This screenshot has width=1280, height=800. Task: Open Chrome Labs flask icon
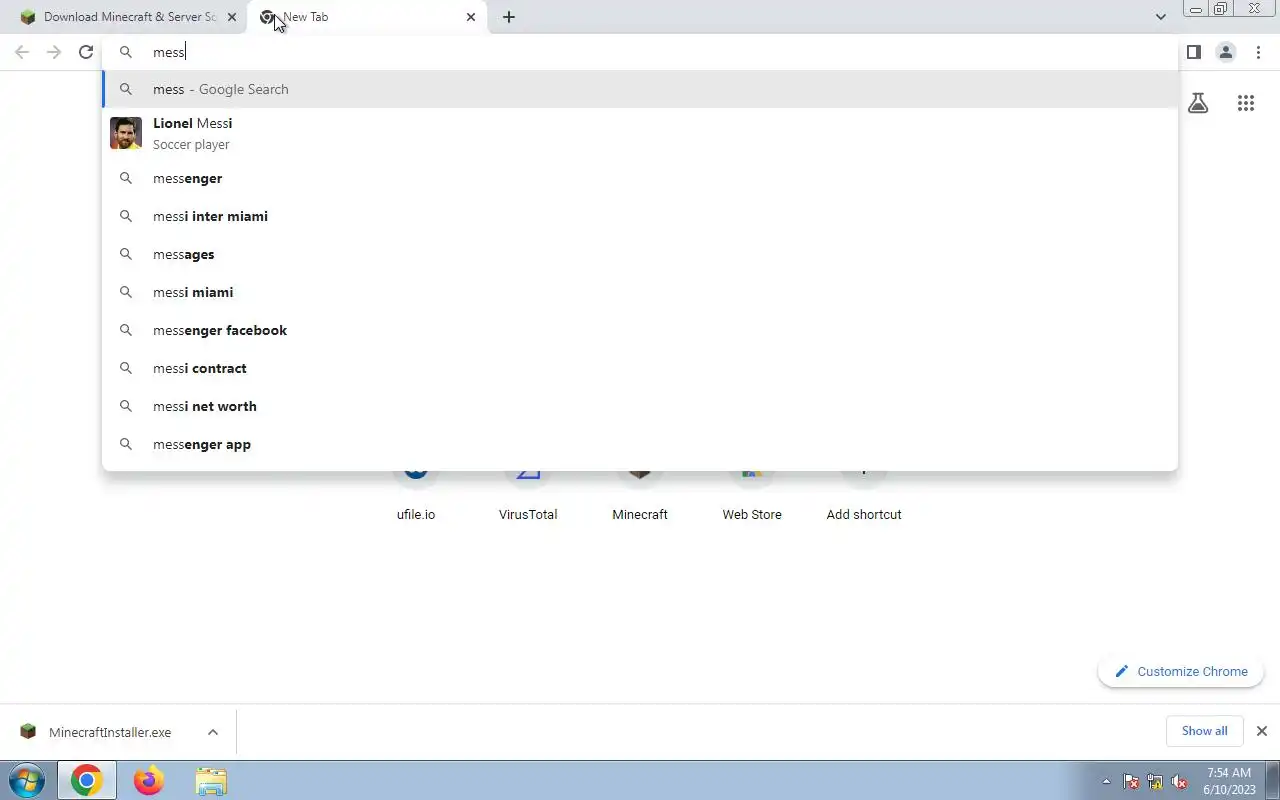[x=1198, y=103]
